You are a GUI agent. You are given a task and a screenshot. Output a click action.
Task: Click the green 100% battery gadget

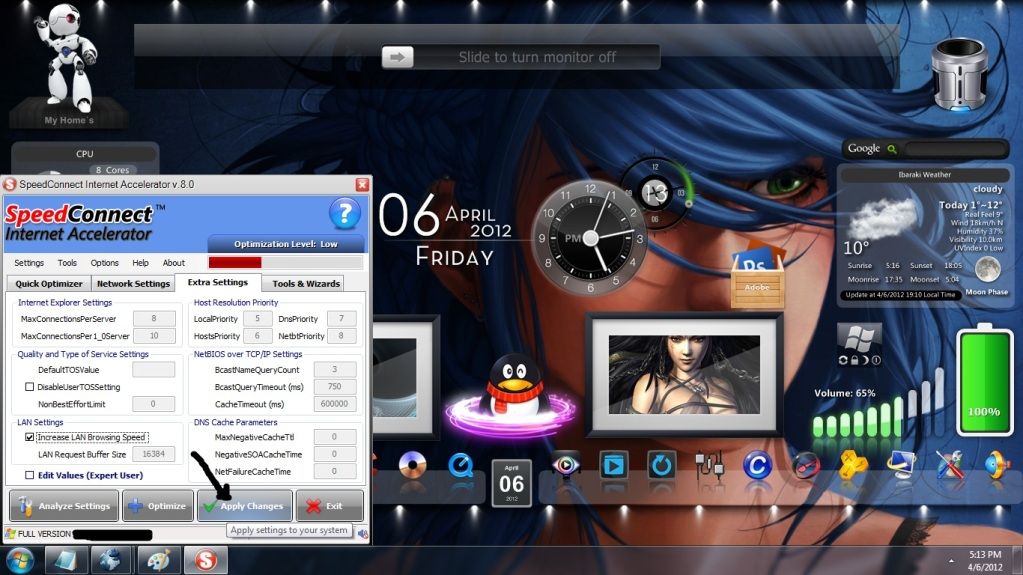[984, 380]
